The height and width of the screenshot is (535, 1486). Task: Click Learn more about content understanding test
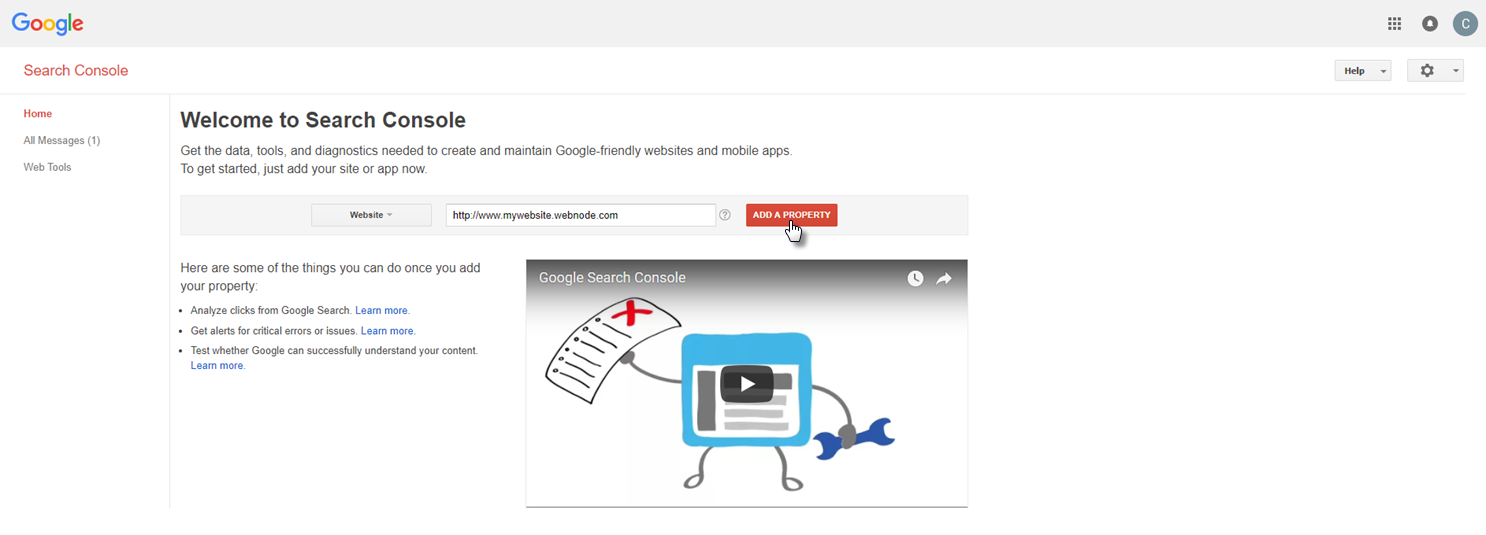click(218, 366)
